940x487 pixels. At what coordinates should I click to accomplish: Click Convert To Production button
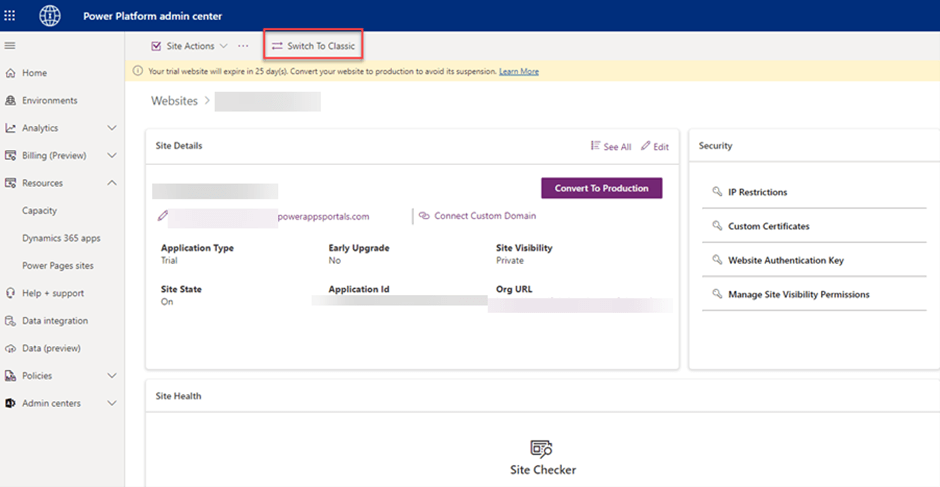(601, 188)
